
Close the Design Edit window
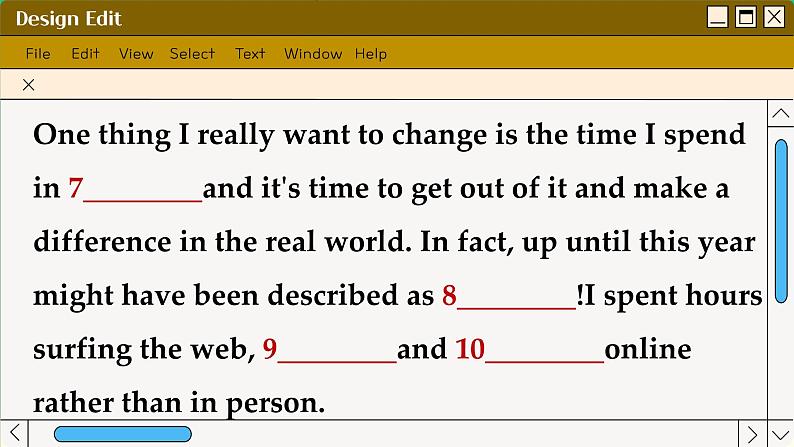[x=774, y=17]
